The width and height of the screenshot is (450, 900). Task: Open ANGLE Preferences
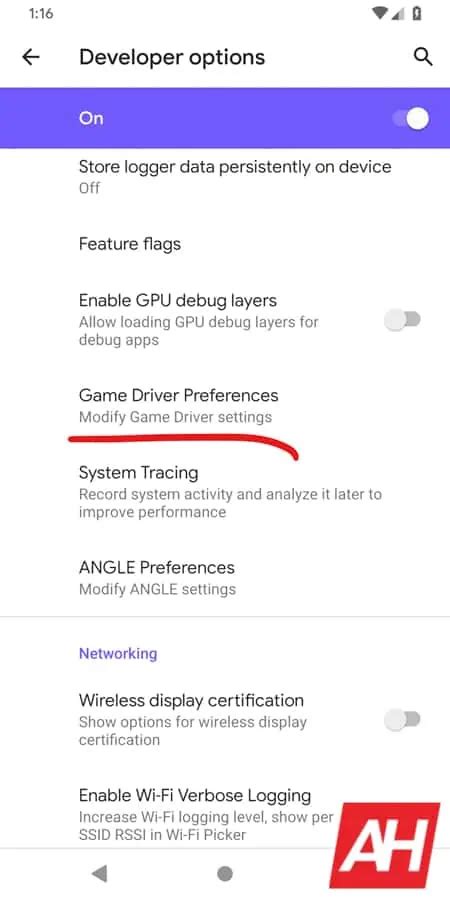tap(225, 577)
